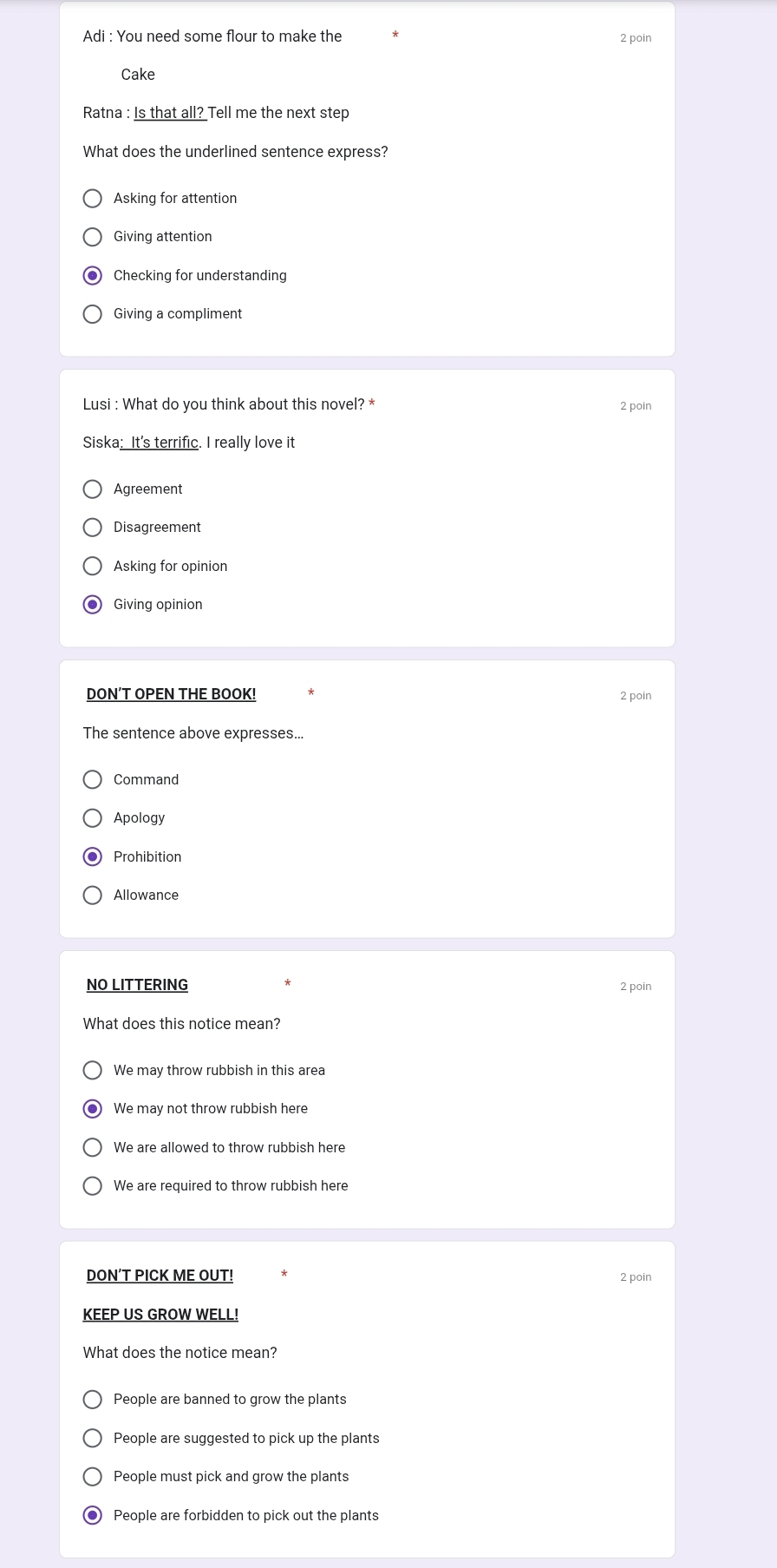The width and height of the screenshot is (777, 1568).
Task: Choose the 'Giving attention' radio button
Action: [x=93, y=237]
